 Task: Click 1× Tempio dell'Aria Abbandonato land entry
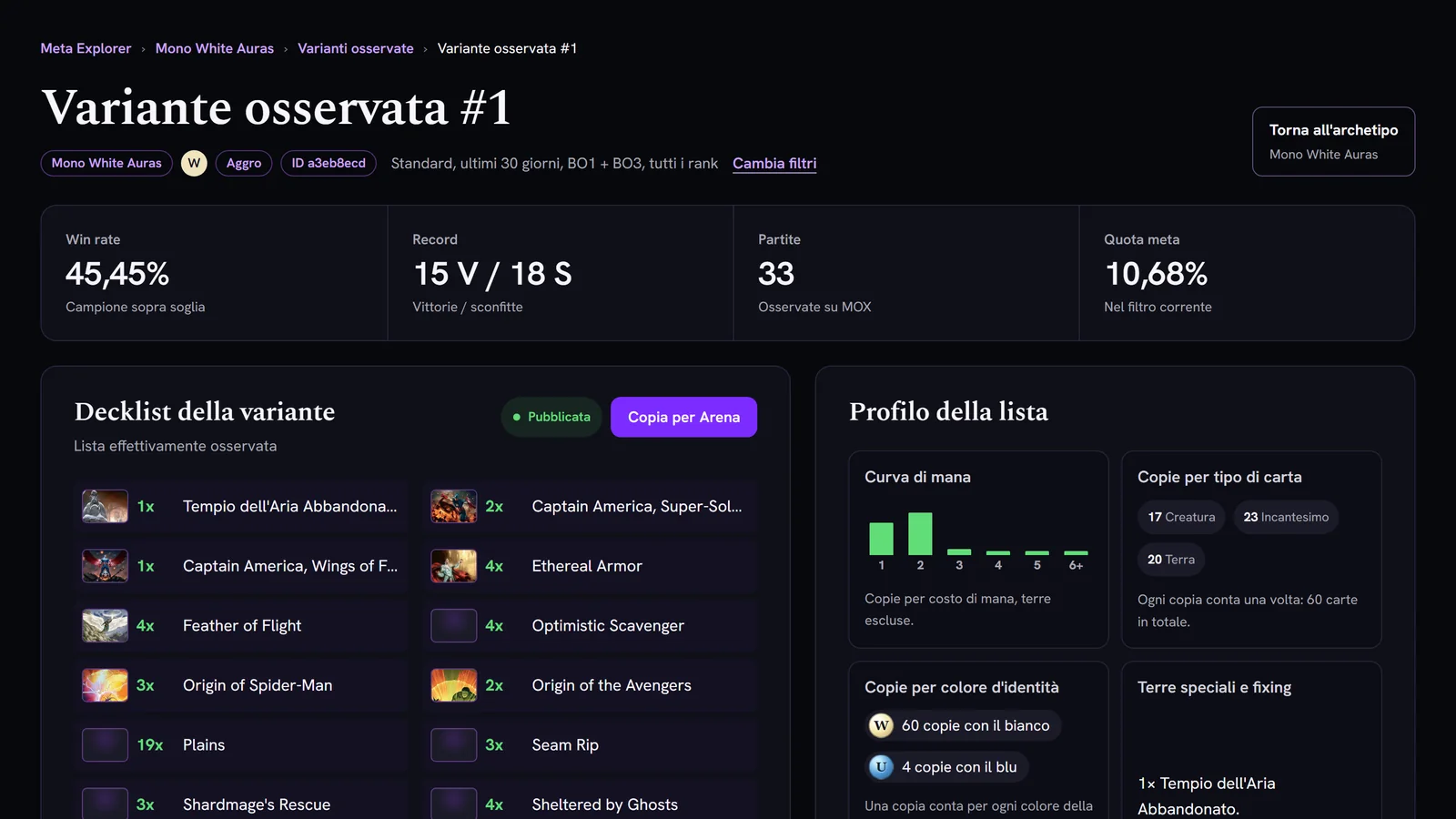[1207, 795]
